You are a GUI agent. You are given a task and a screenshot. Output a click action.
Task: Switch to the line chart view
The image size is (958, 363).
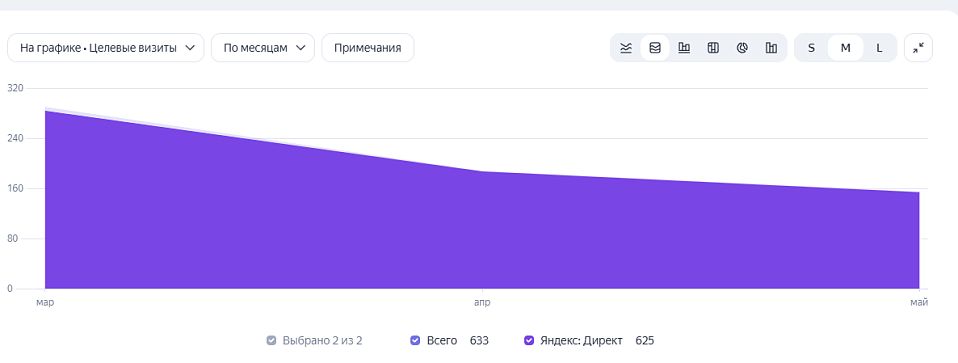626,48
